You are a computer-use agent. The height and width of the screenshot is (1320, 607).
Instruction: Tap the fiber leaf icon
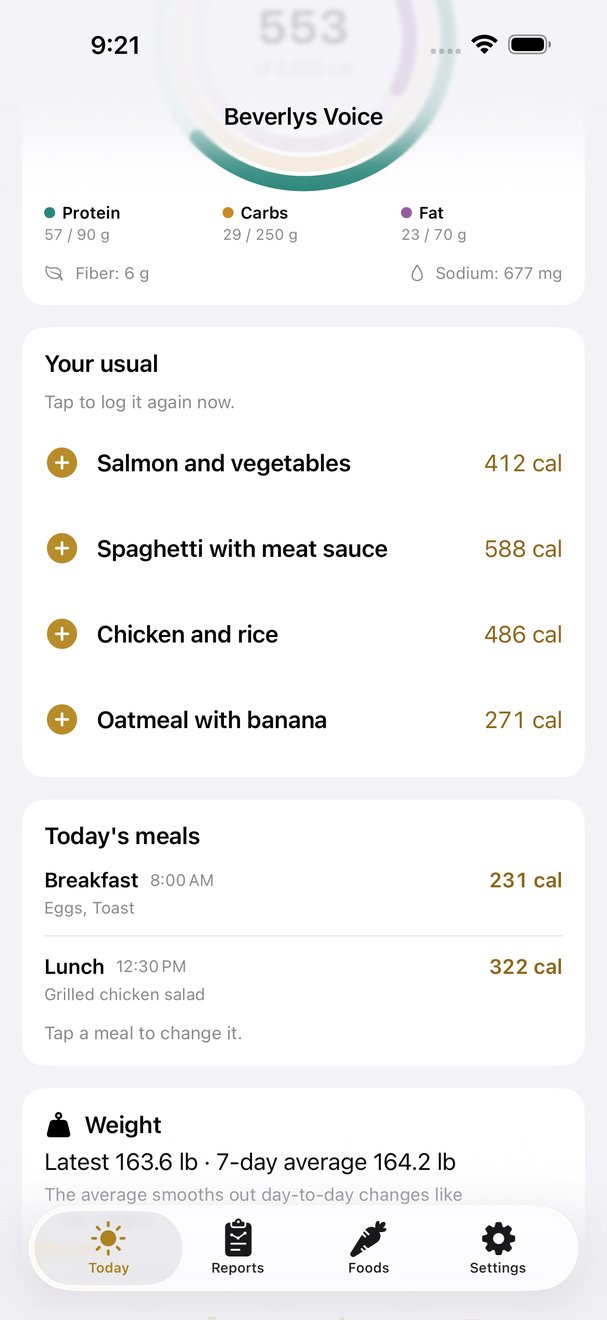54,273
